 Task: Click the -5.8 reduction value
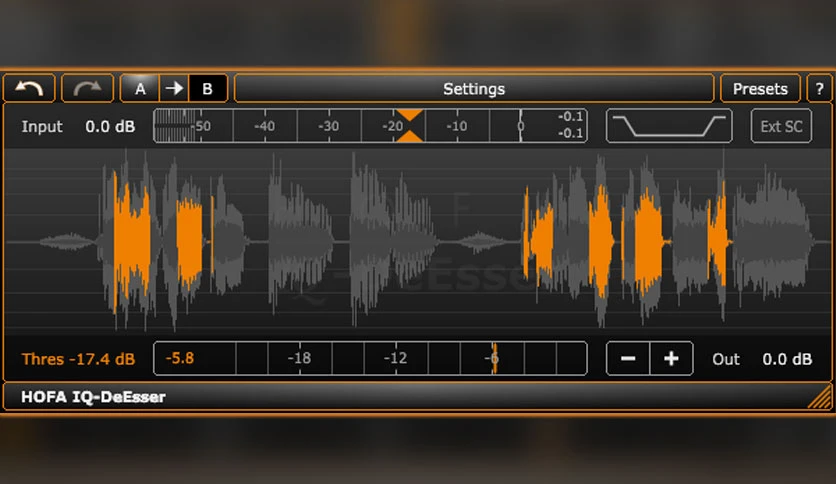coord(180,358)
